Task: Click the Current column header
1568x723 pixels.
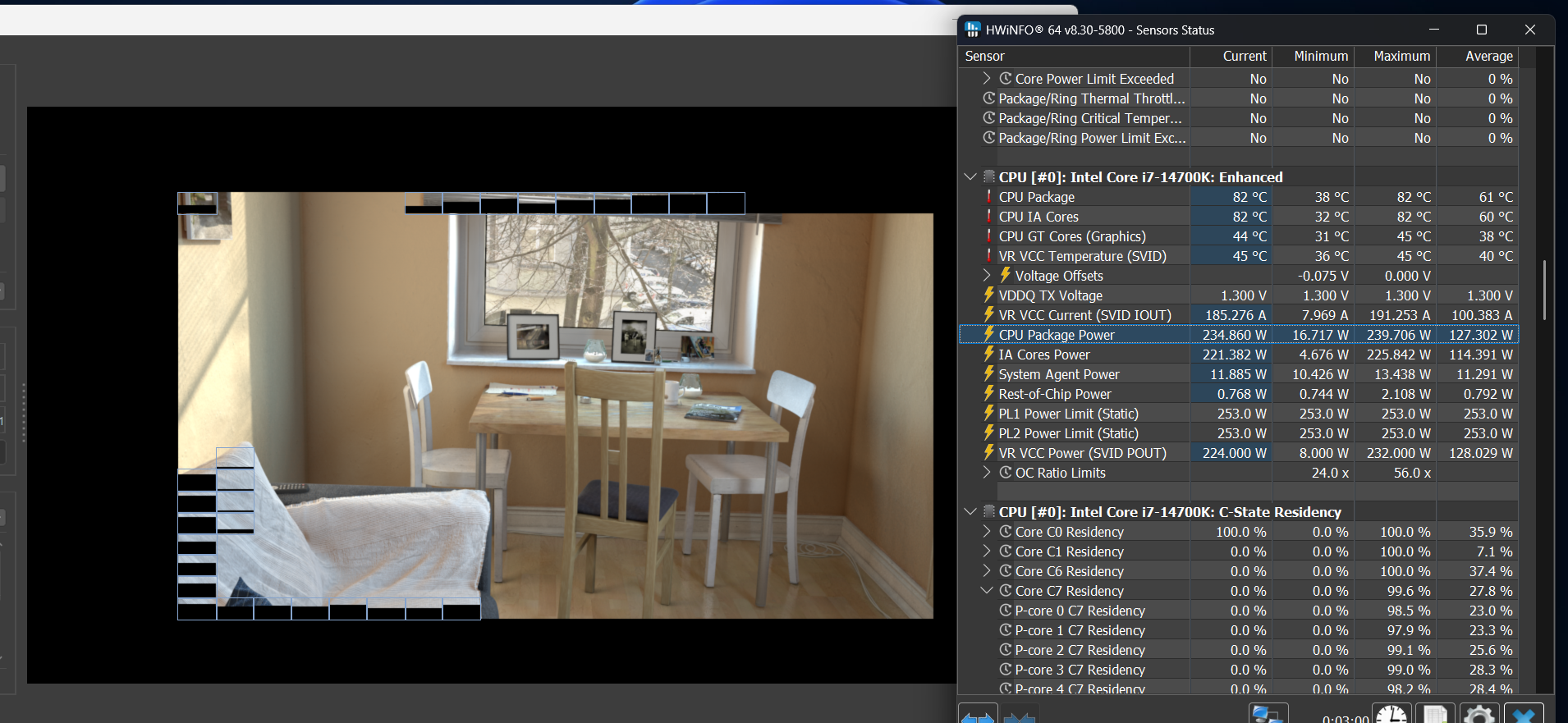Action: 1231,56
